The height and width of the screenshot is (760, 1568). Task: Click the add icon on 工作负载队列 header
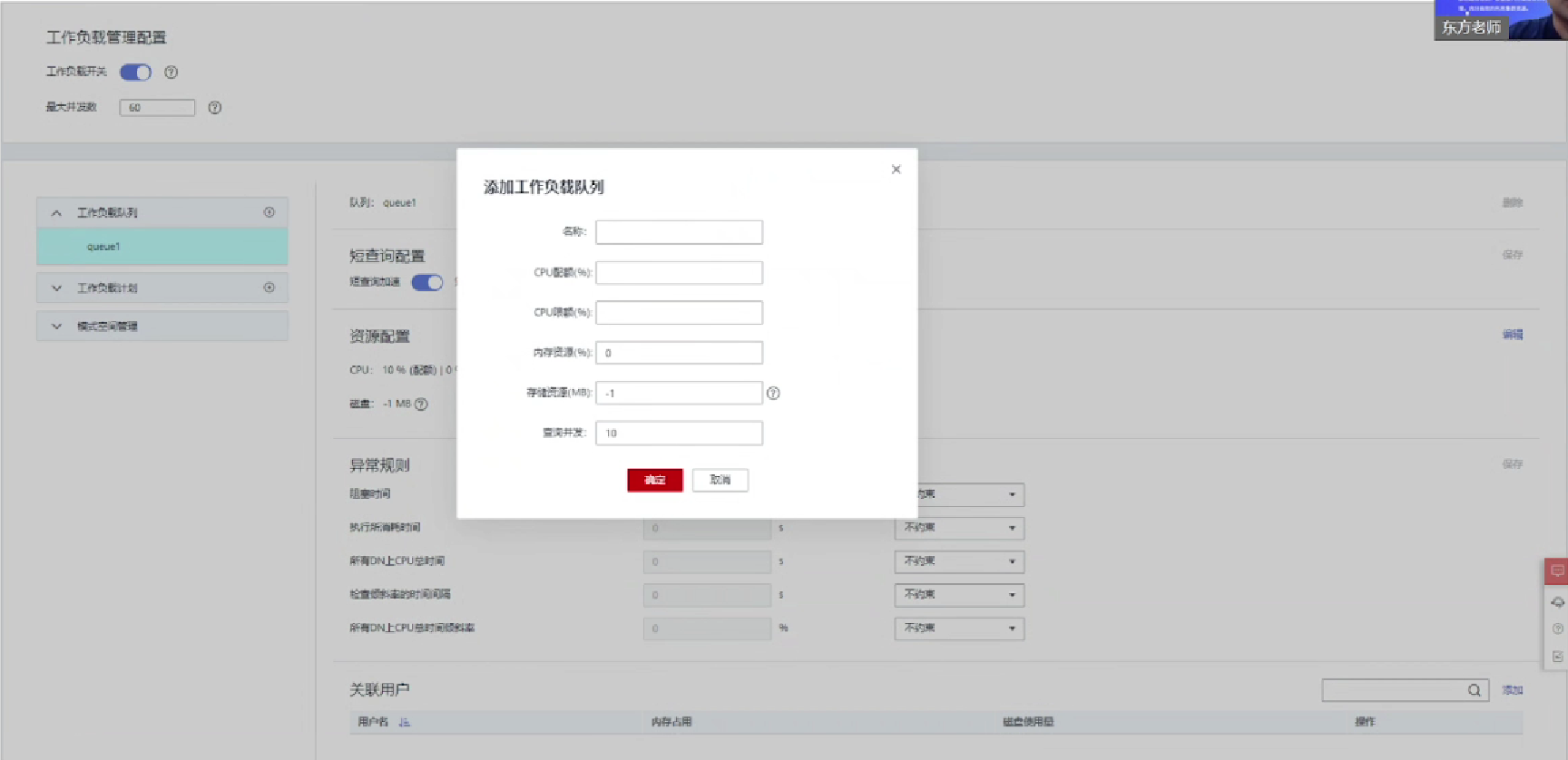[269, 212]
